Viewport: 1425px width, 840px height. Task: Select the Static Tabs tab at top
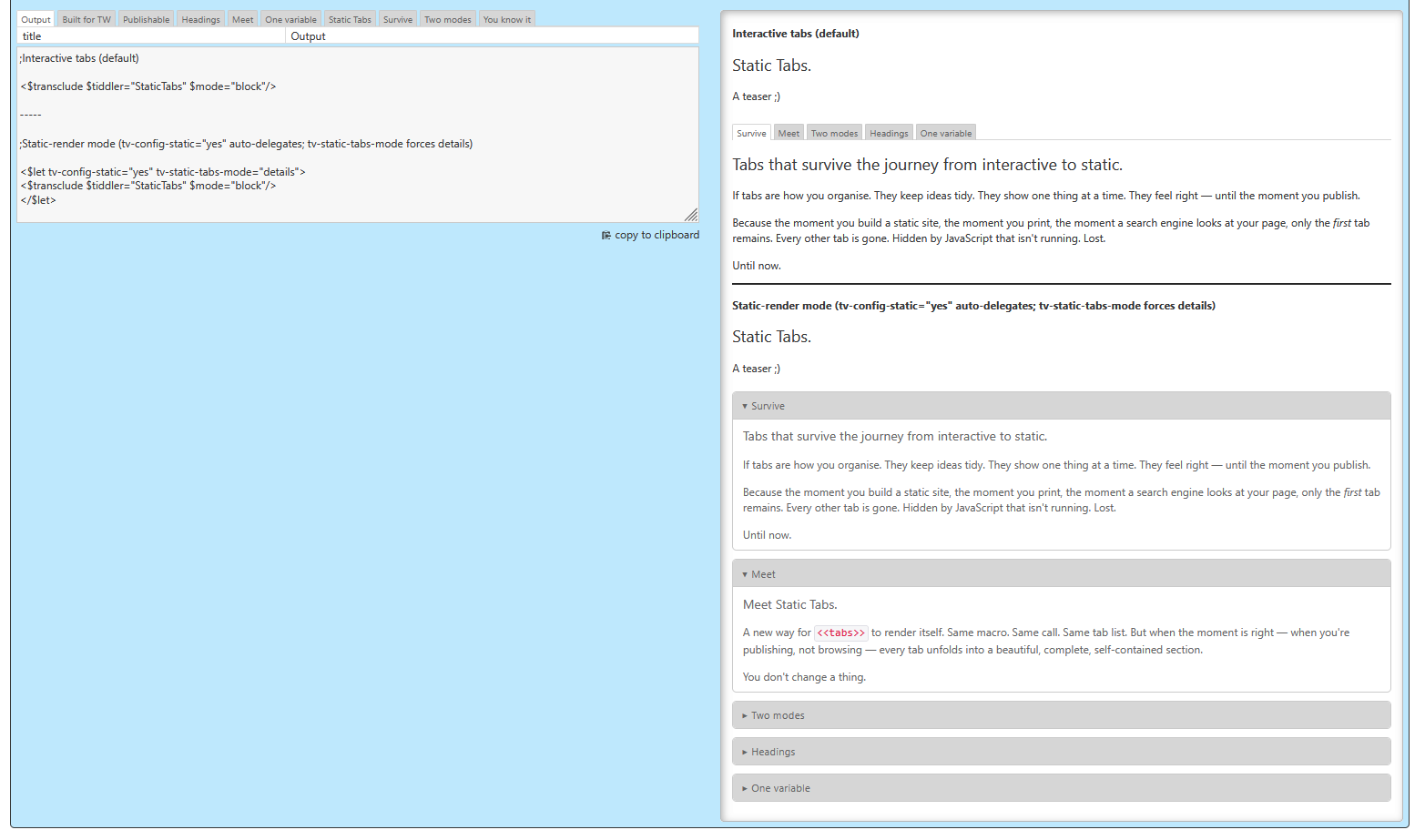pyautogui.click(x=350, y=19)
